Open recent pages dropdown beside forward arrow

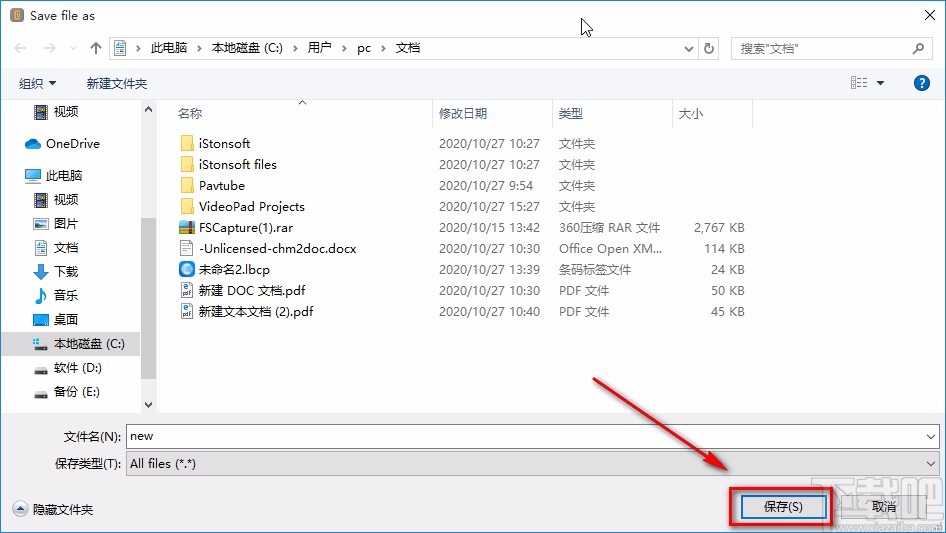73,48
